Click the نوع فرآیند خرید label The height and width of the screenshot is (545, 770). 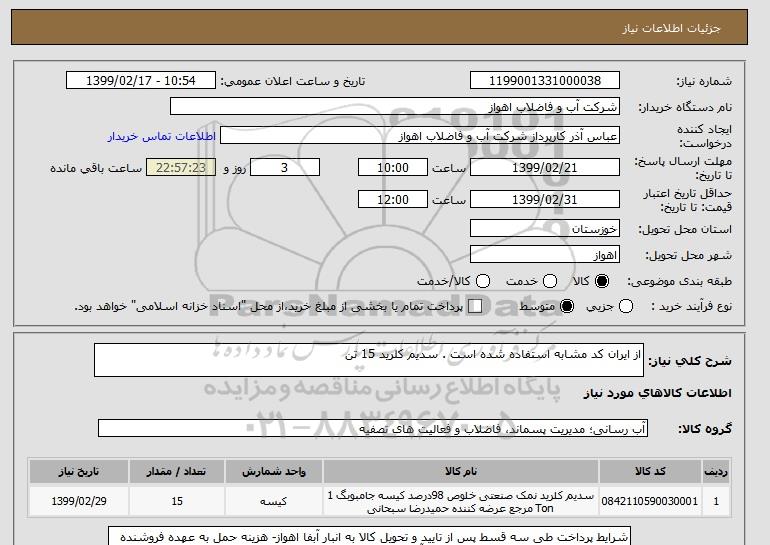pos(691,306)
